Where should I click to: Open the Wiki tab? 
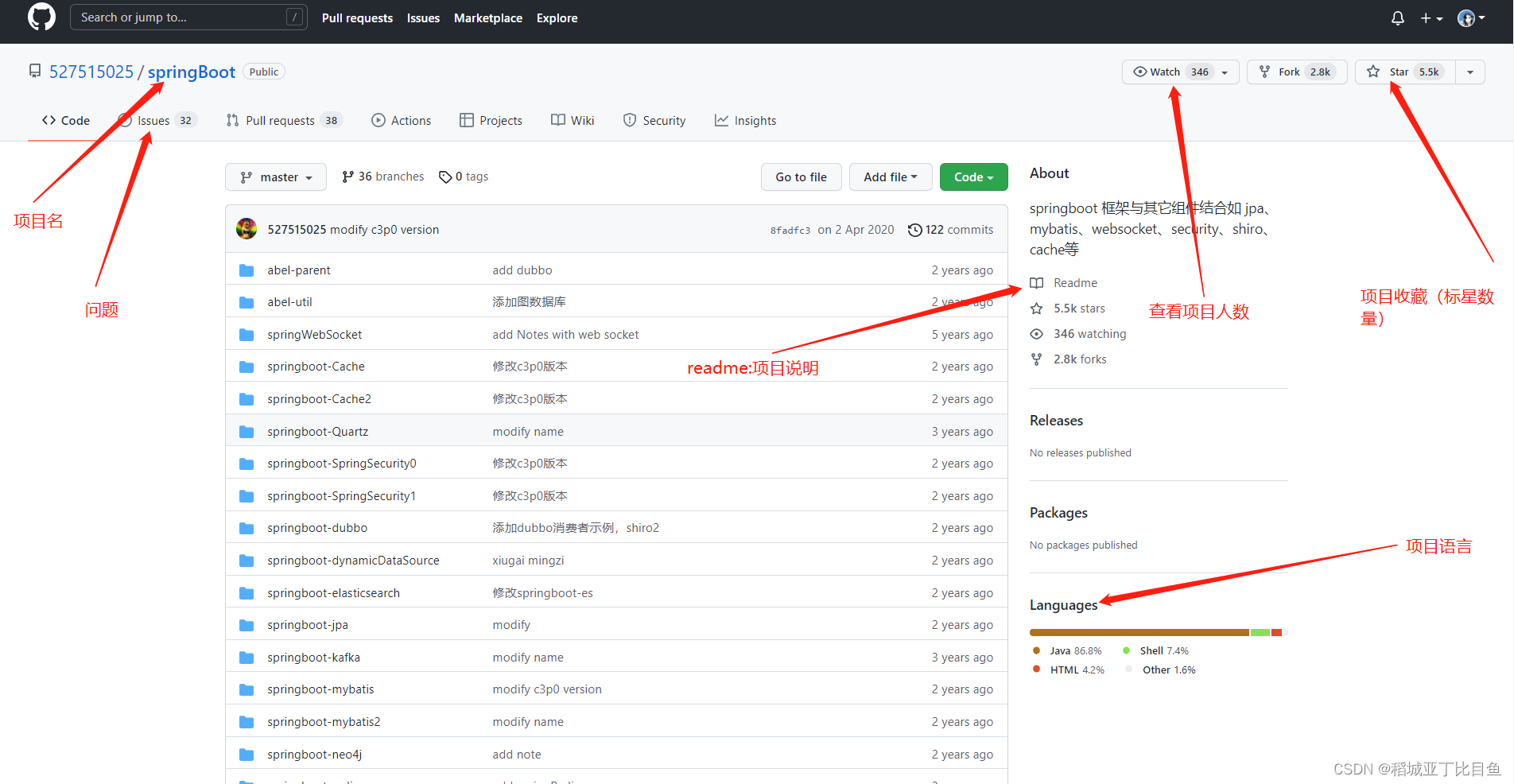pyautogui.click(x=573, y=121)
